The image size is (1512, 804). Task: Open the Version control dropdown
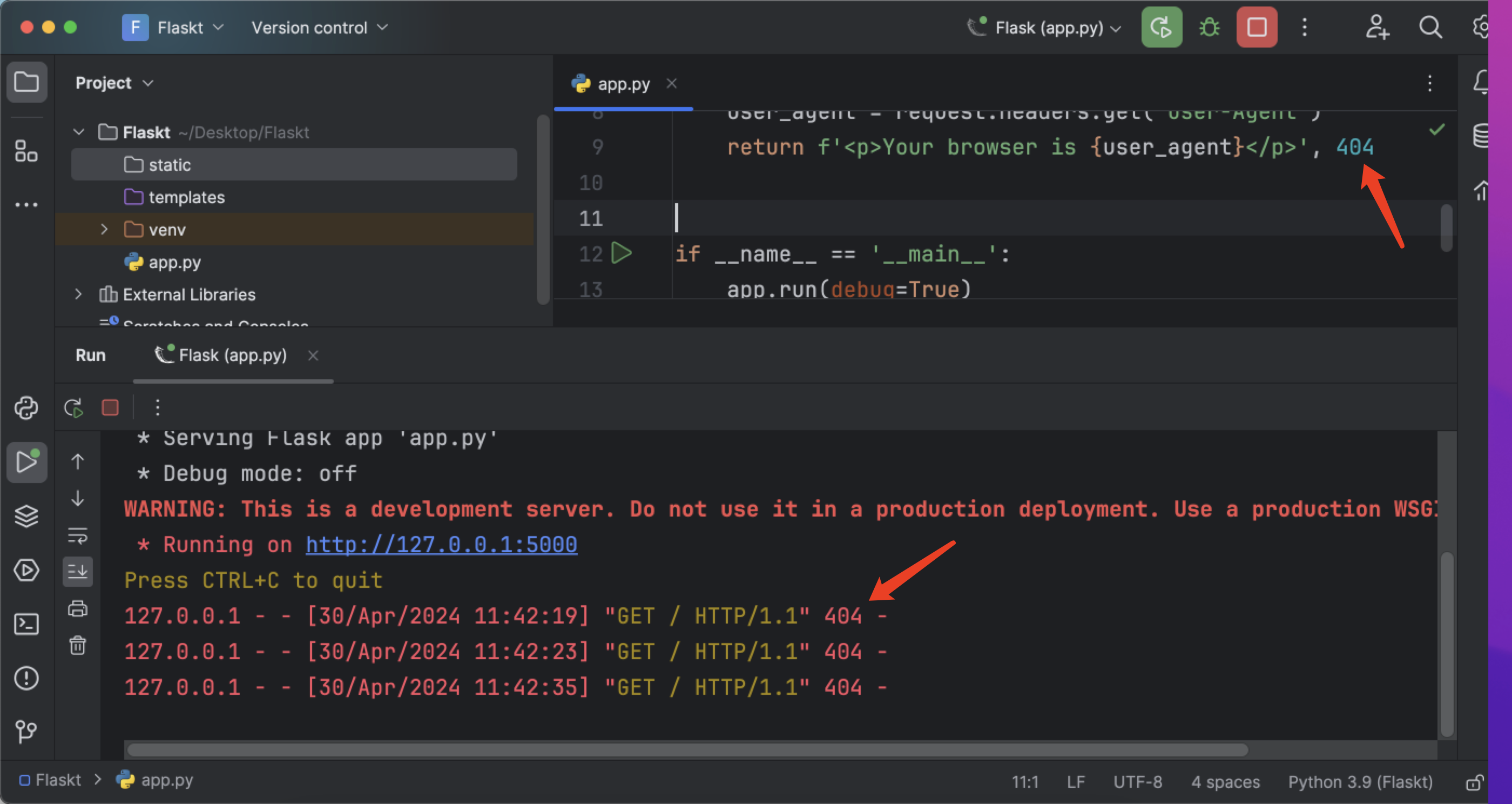(x=320, y=27)
